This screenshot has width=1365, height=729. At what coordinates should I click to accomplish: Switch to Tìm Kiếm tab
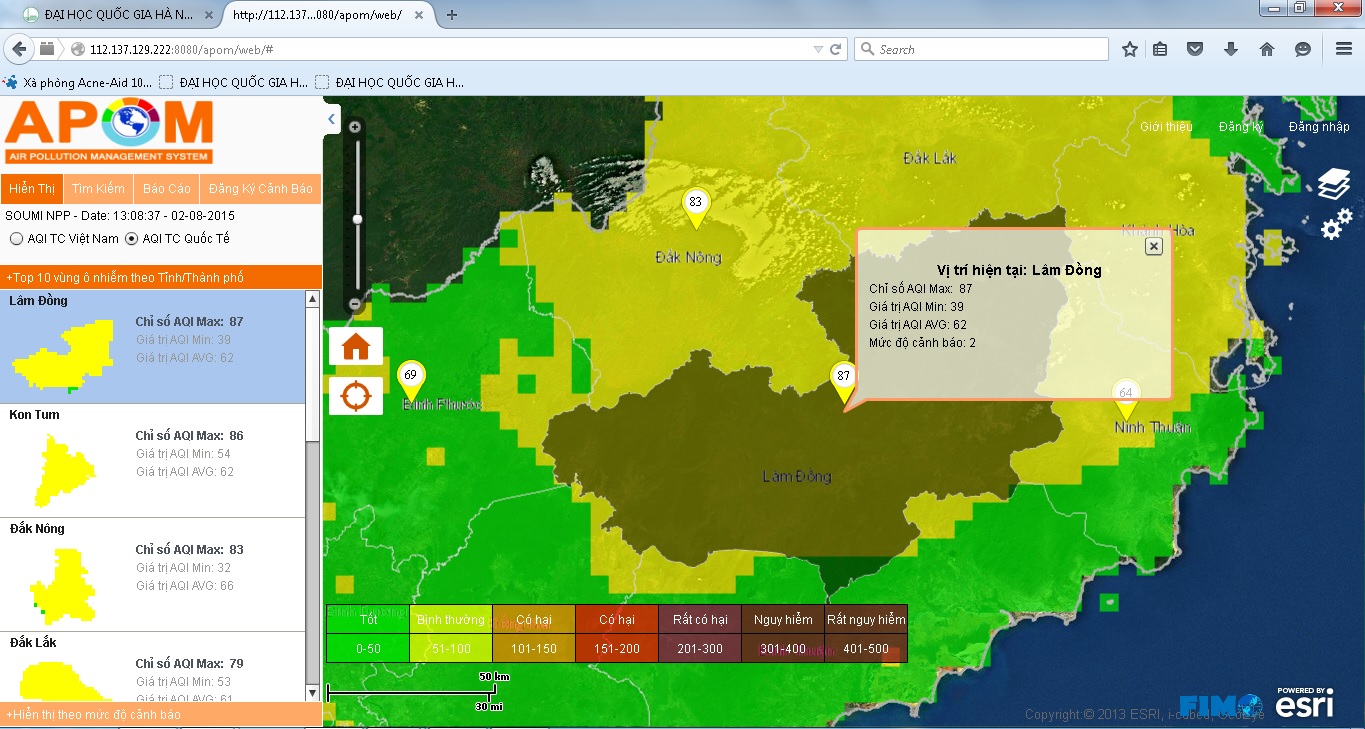(x=98, y=189)
